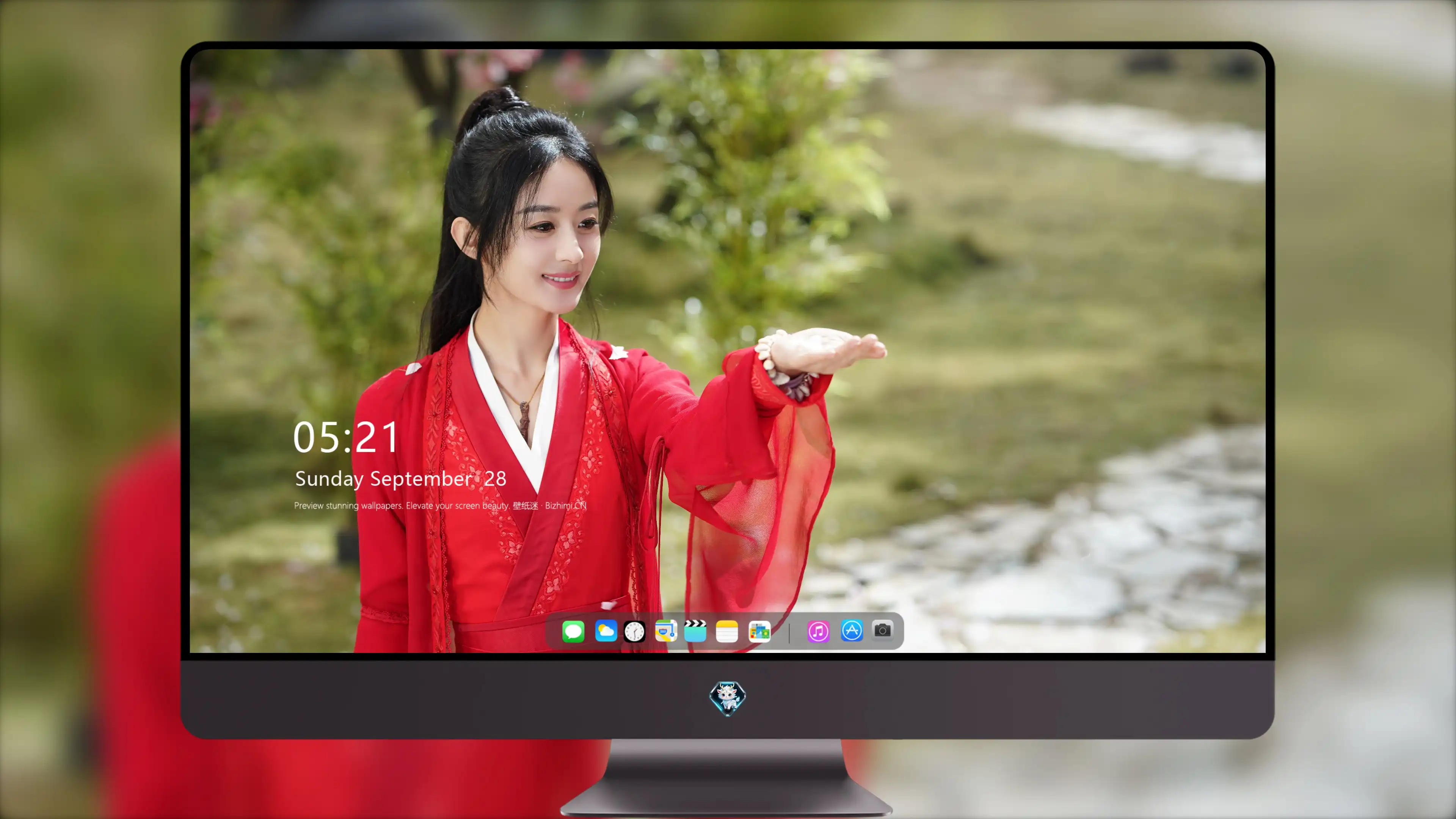Click the date text "Sunday September 28"
This screenshot has width=1456, height=819.
[x=401, y=479]
